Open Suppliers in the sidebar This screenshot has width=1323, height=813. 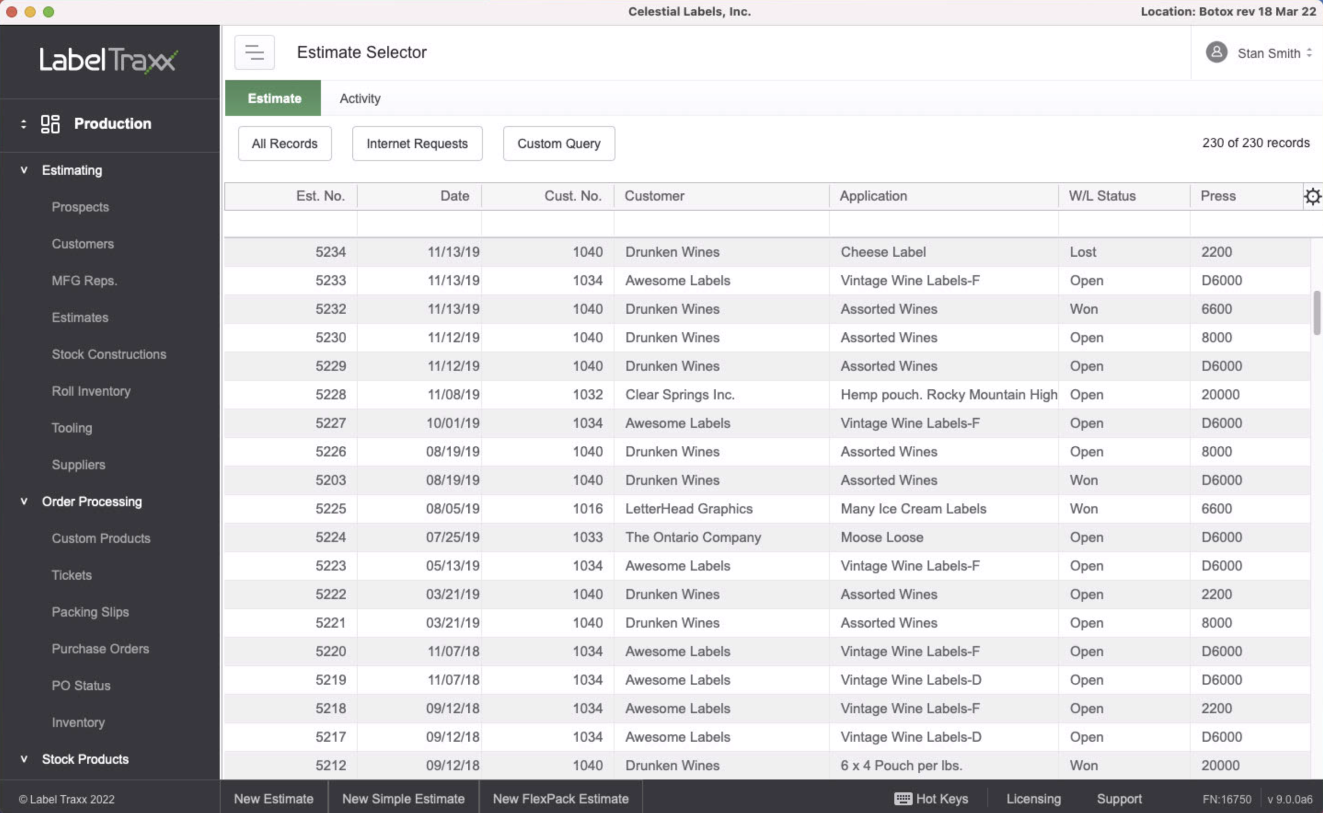78,465
